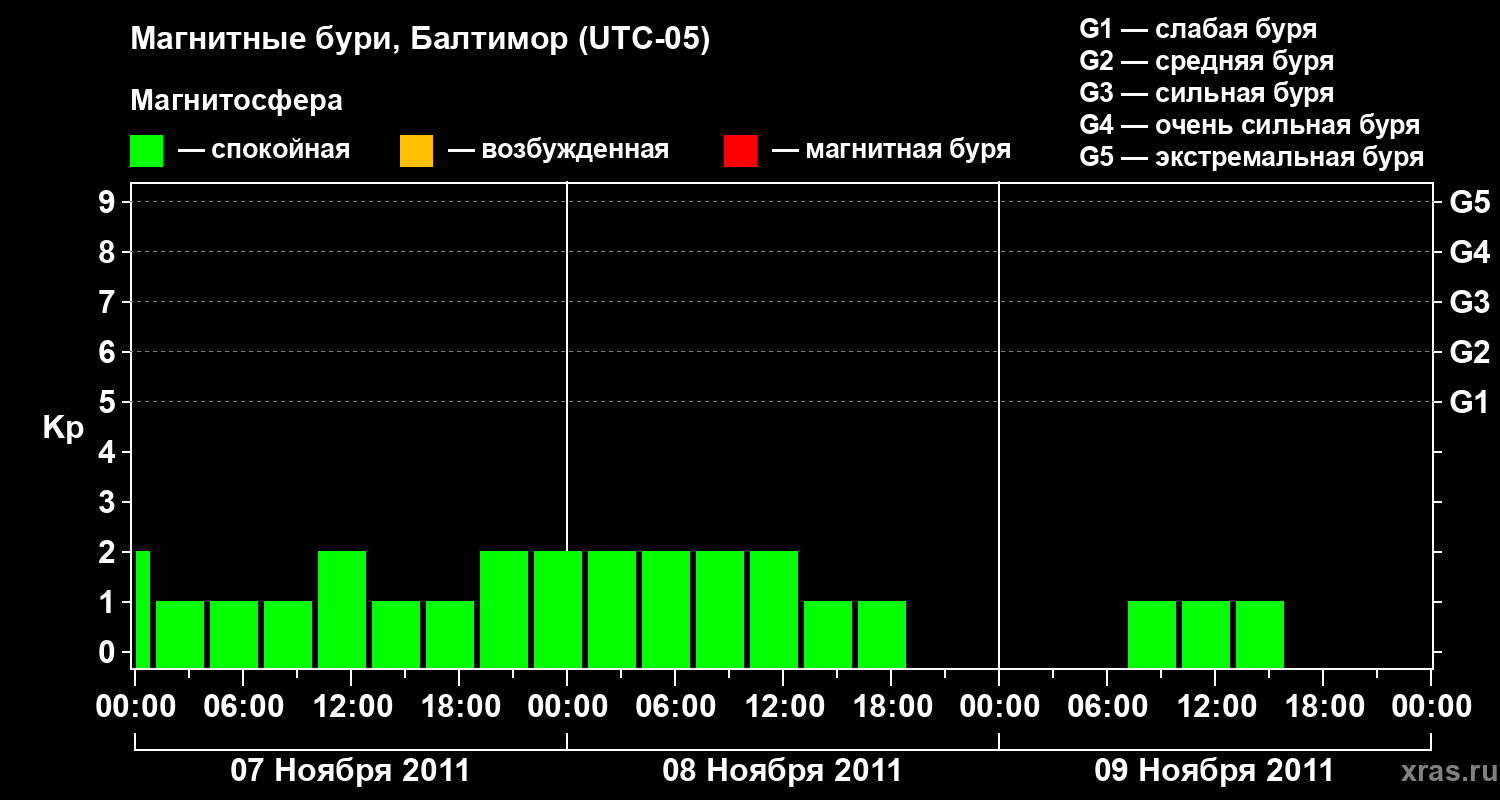The width and height of the screenshot is (1500, 800).
Task: Click the green bar crossing midnight into 08 Ноября
Action: click(558, 609)
